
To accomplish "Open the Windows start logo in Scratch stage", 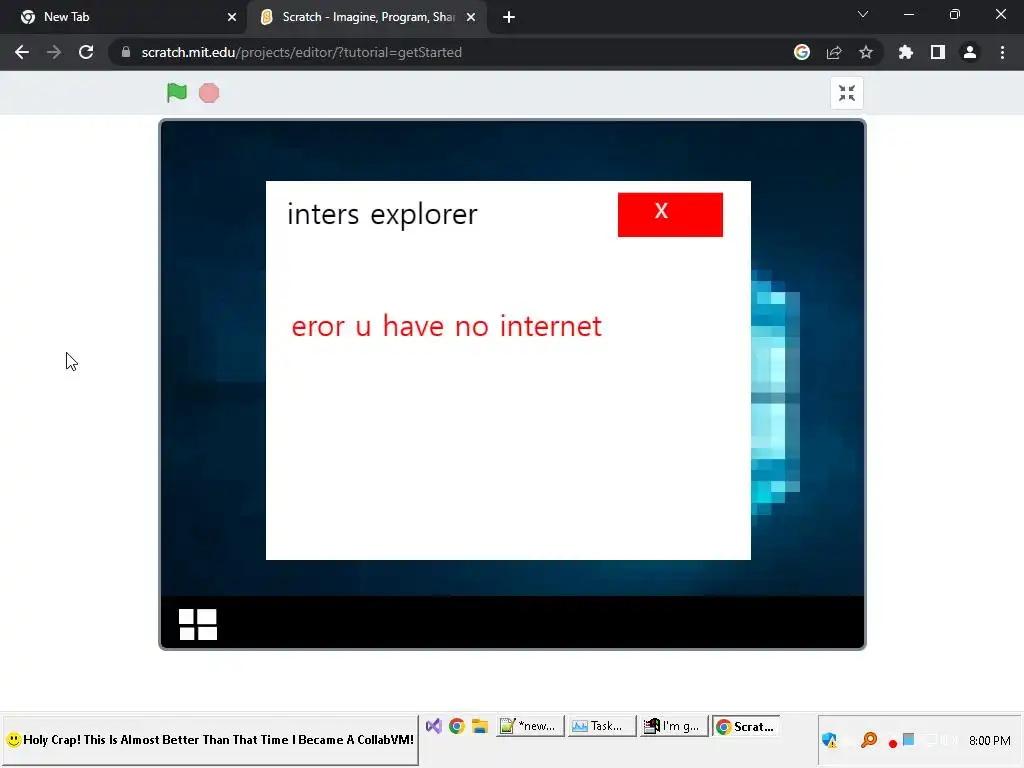I will point(198,624).
